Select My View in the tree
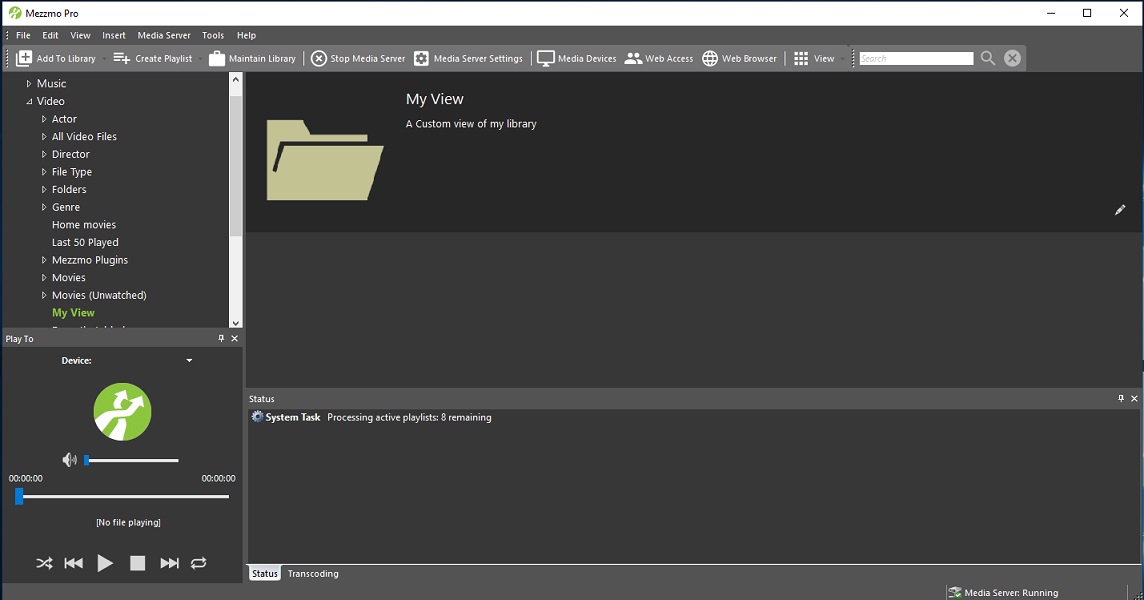This screenshot has width=1144, height=600. pos(73,312)
